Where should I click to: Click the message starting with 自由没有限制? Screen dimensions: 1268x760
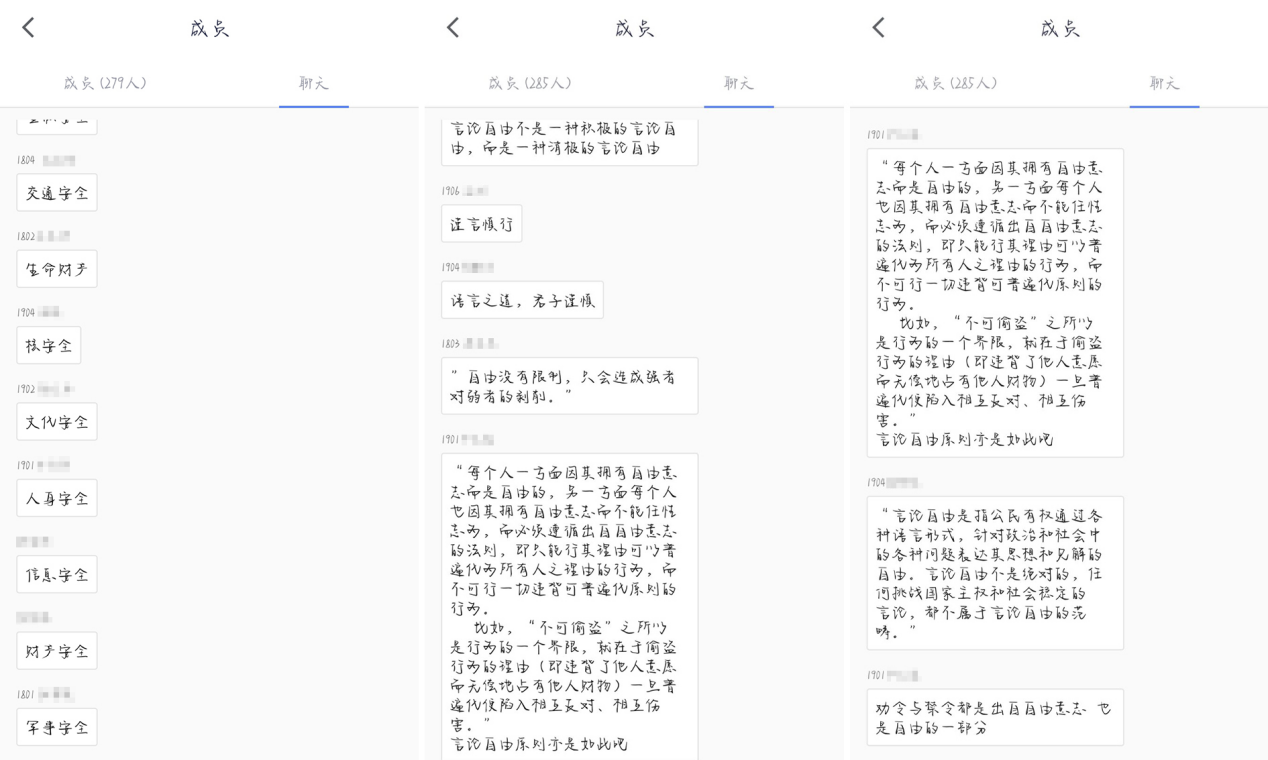(x=569, y=386)
